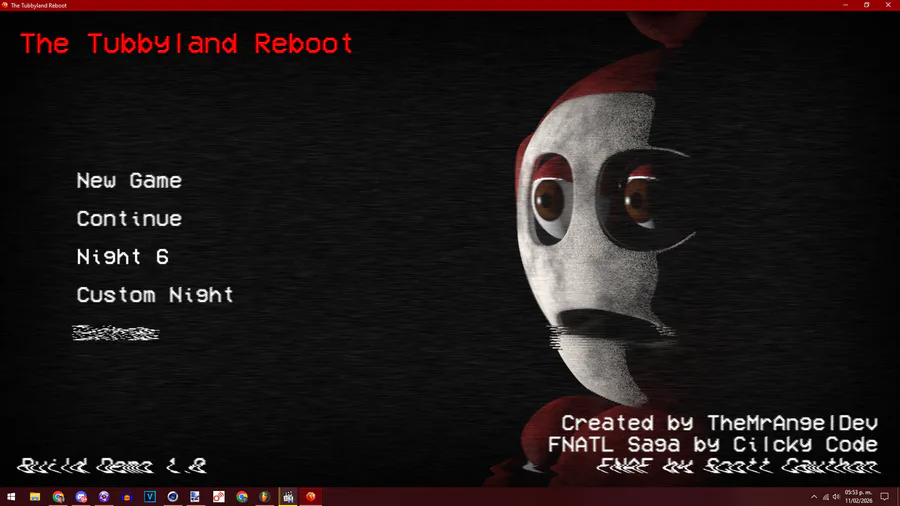Viewport: 900px width, 506px height.
Task: Switch to the Tubbyland Reboot taskbar icon
Action: tap(311, 497)
